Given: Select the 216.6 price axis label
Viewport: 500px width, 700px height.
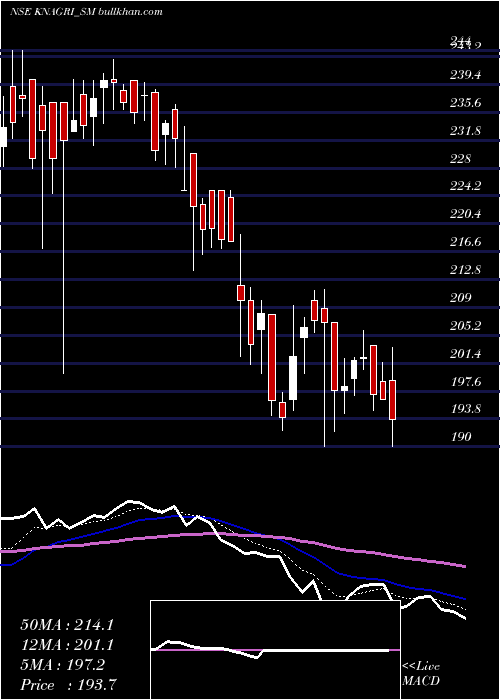Looking at the screenshot, I should coord(466,242).
